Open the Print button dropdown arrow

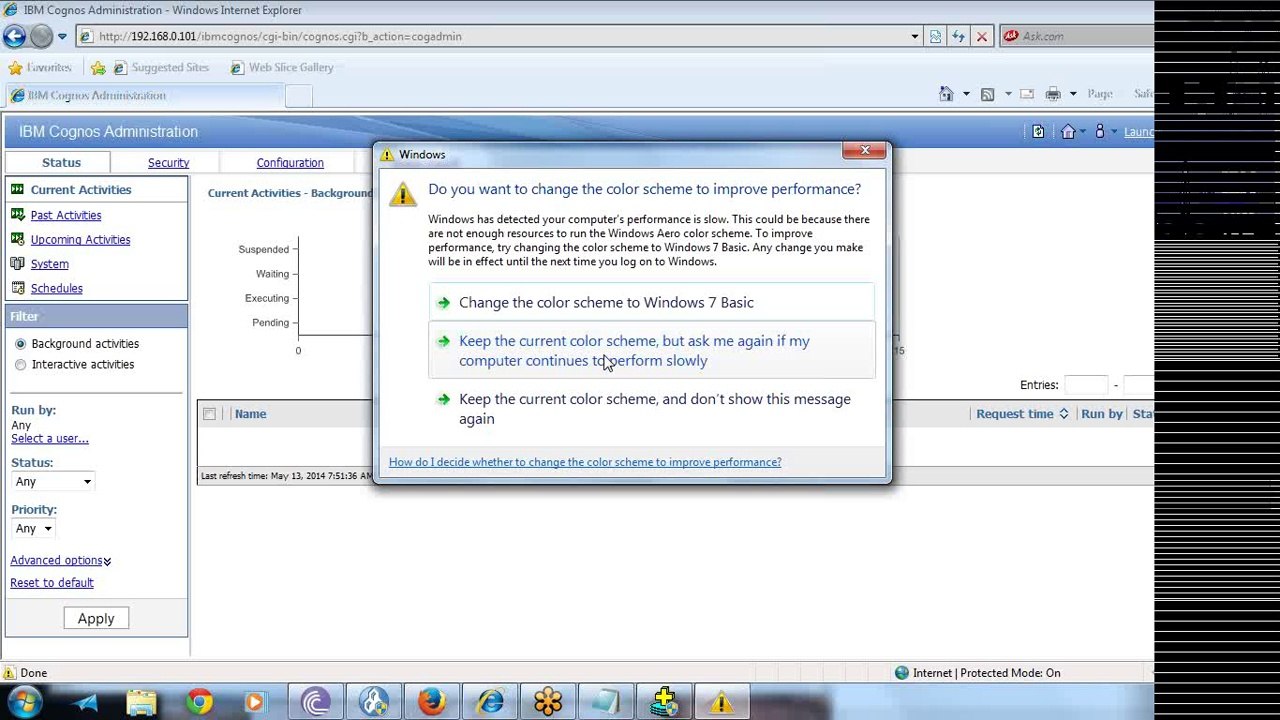coord(1072,94)
